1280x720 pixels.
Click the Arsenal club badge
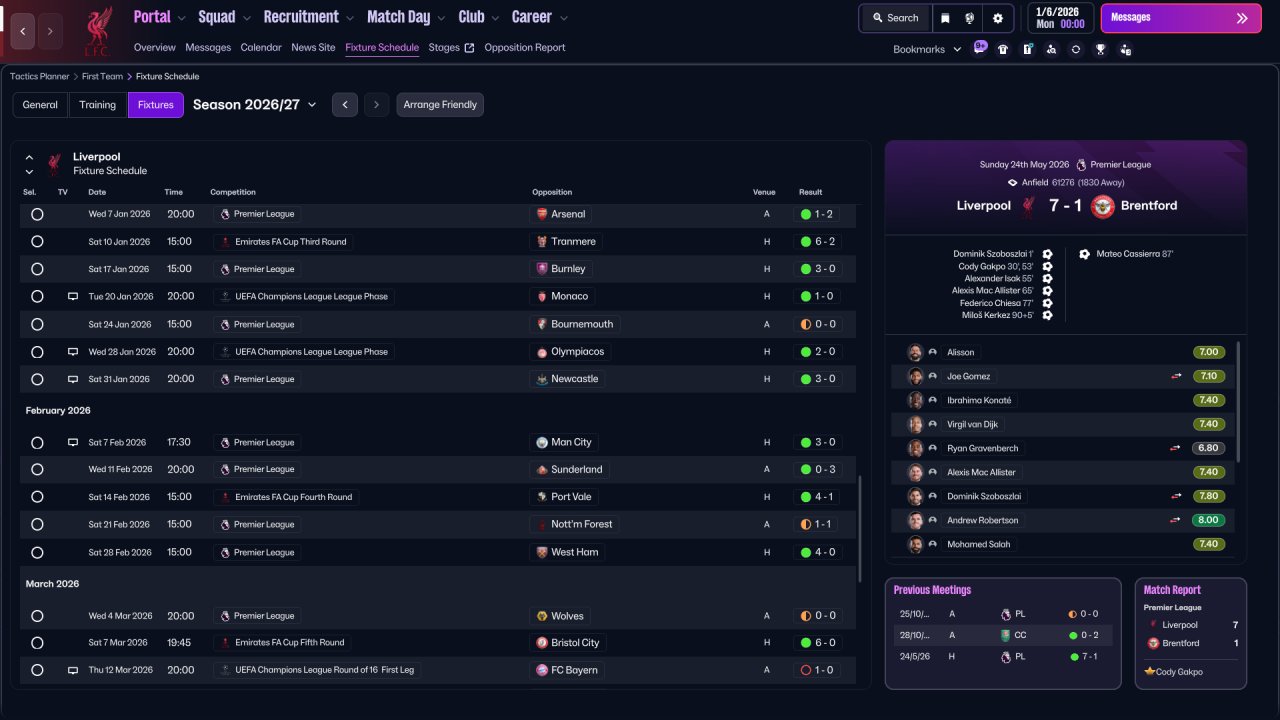(542, 214)
